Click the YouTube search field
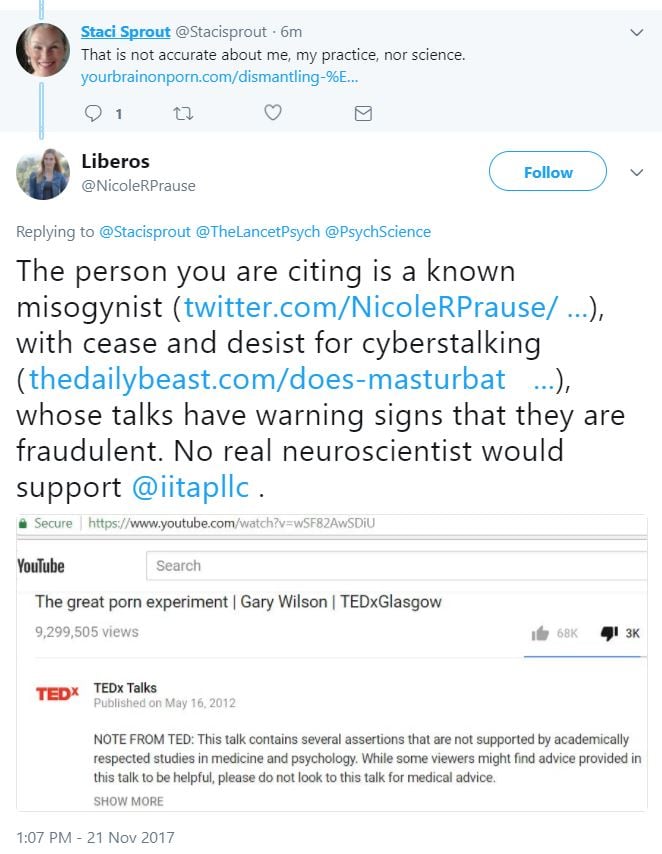662x854 pixels. coord(395,566)
